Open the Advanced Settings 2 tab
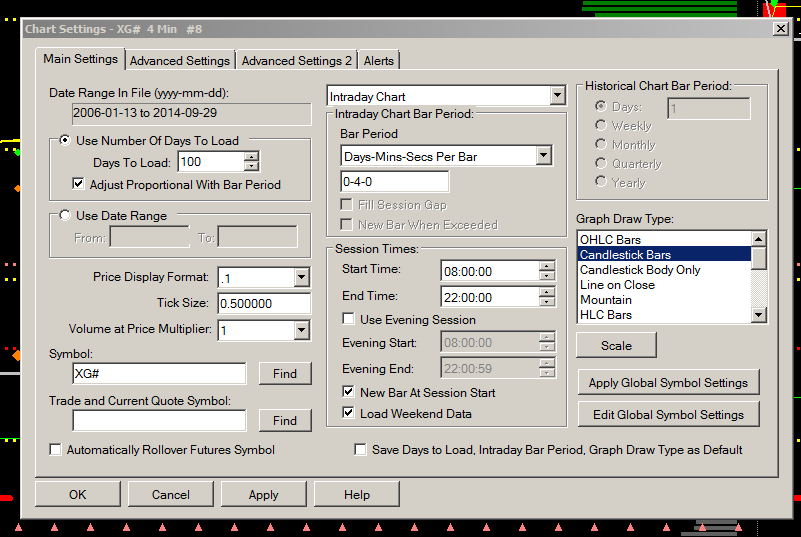This screenshot has width=801, height=537. click(x=297, y=60)
